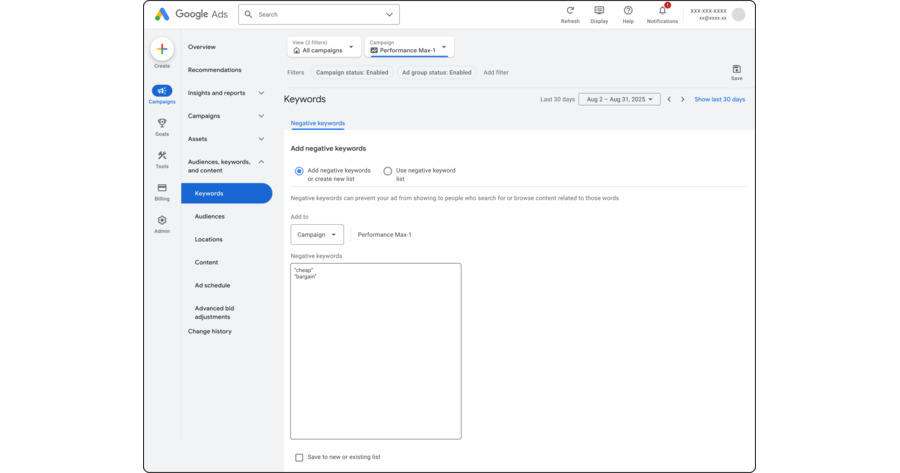
Task: Go to next date range arrow
Action: coord(682,99)
